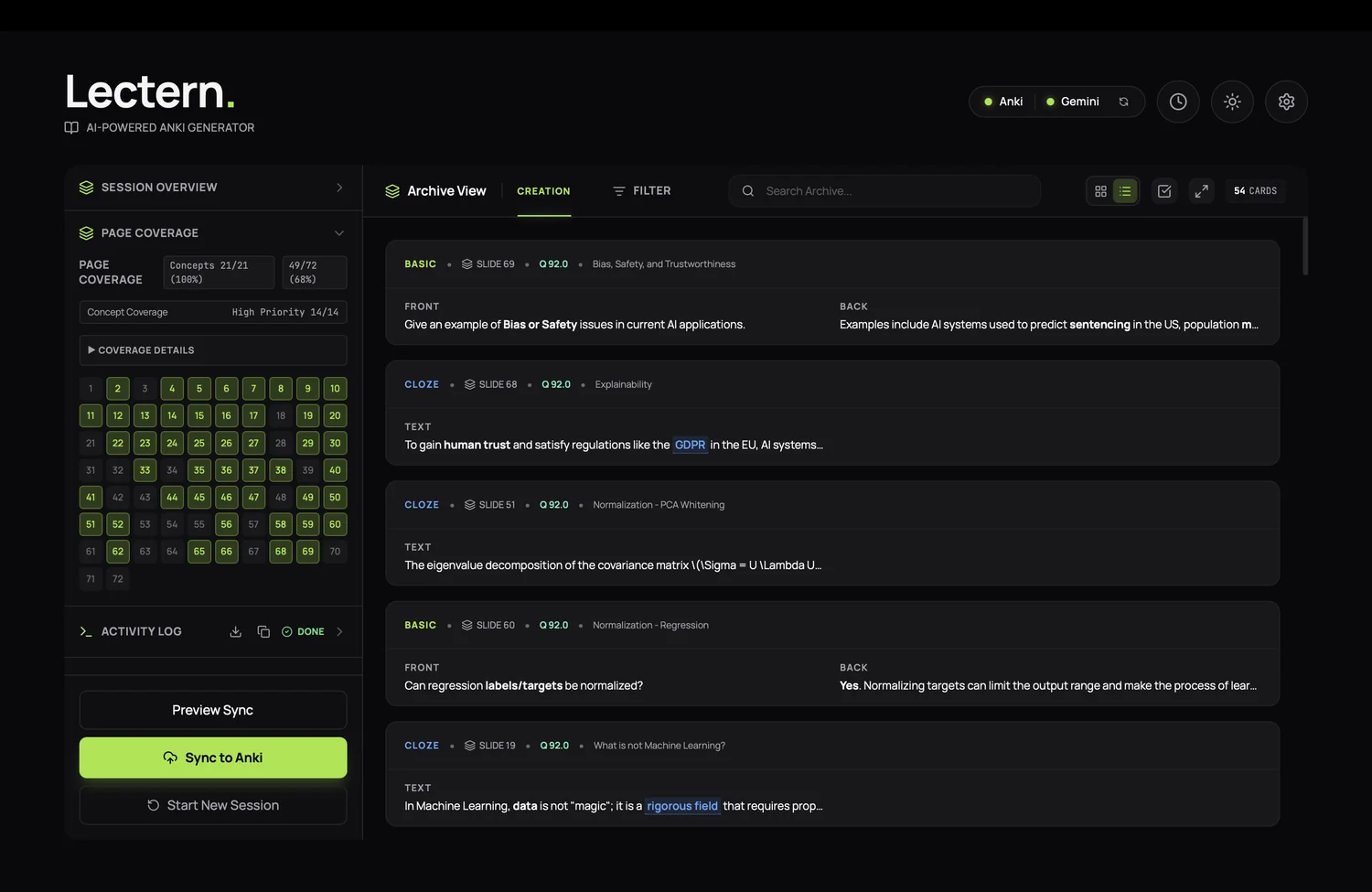
Task: Switch to list view layout
Action: coord(1125,191)
